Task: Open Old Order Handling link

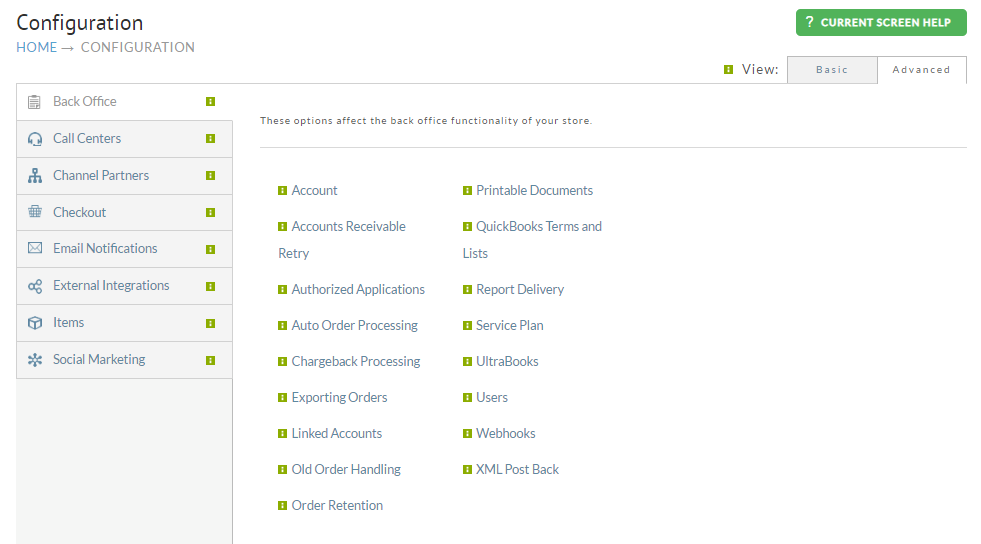Action: pos(346,470)
